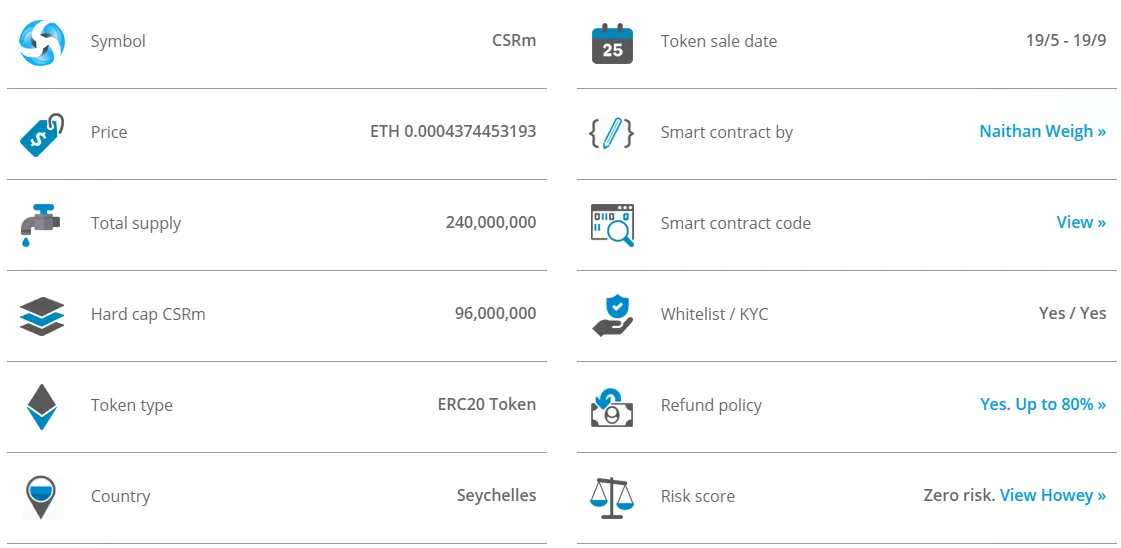Open the View Howey link
Image resolution: width=1121 pixels, height=548 pixels.
[x=1053, y=495]
